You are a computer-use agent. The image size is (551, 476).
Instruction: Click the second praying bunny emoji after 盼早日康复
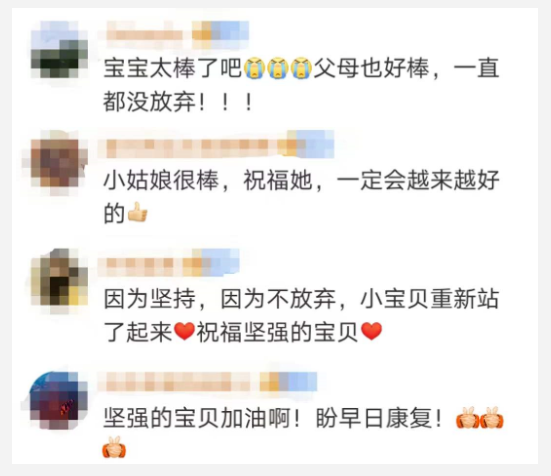click(492, 417)
